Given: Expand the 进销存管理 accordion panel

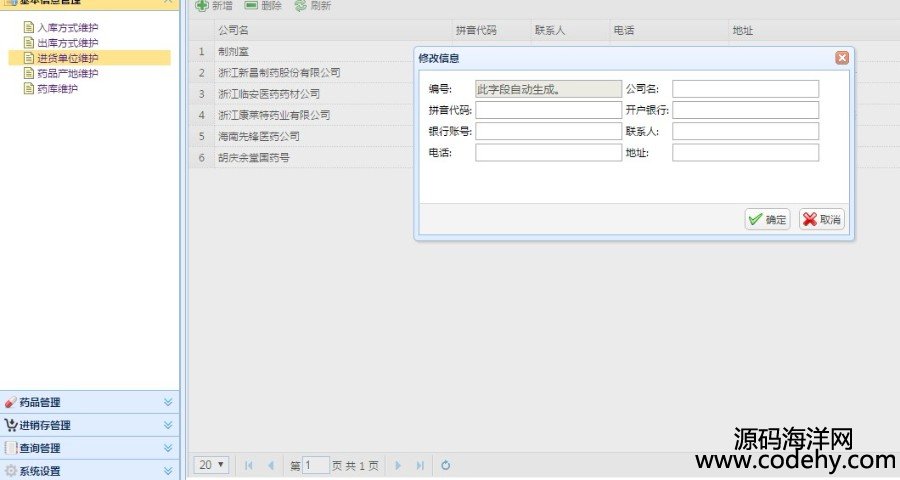Looking at the screenshot, I should coord(90,425).
